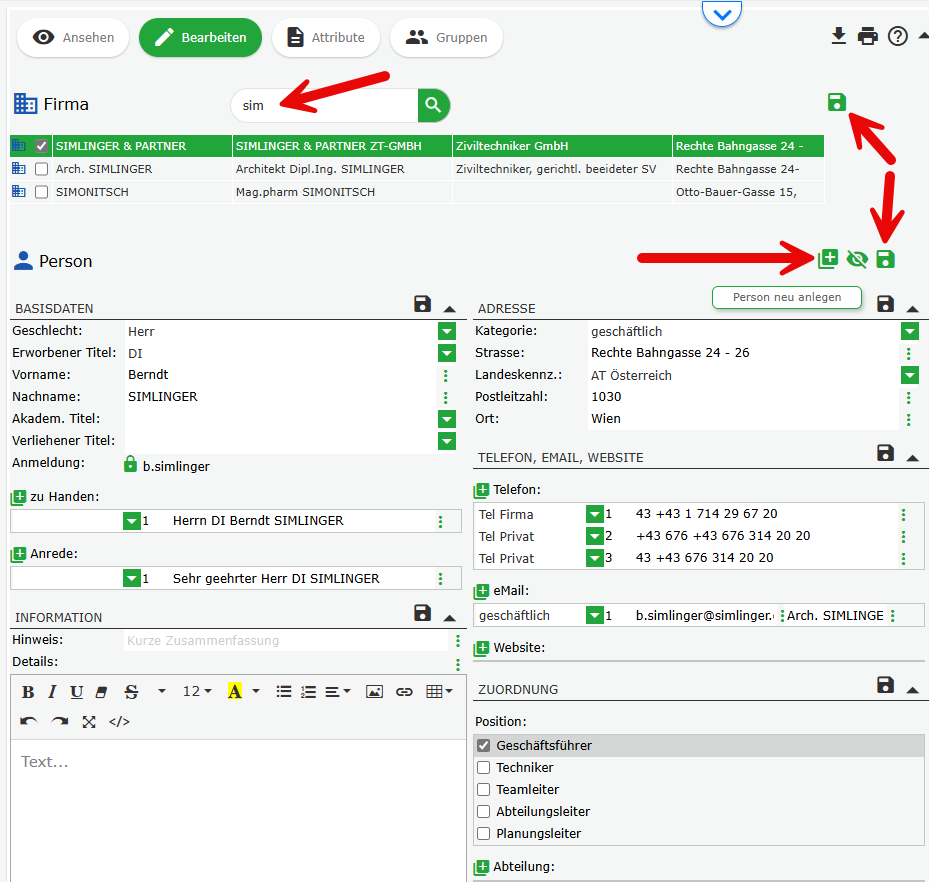929x882 pixels.
Task: Click the Hinweis summary input field
Action: (285, 640)
